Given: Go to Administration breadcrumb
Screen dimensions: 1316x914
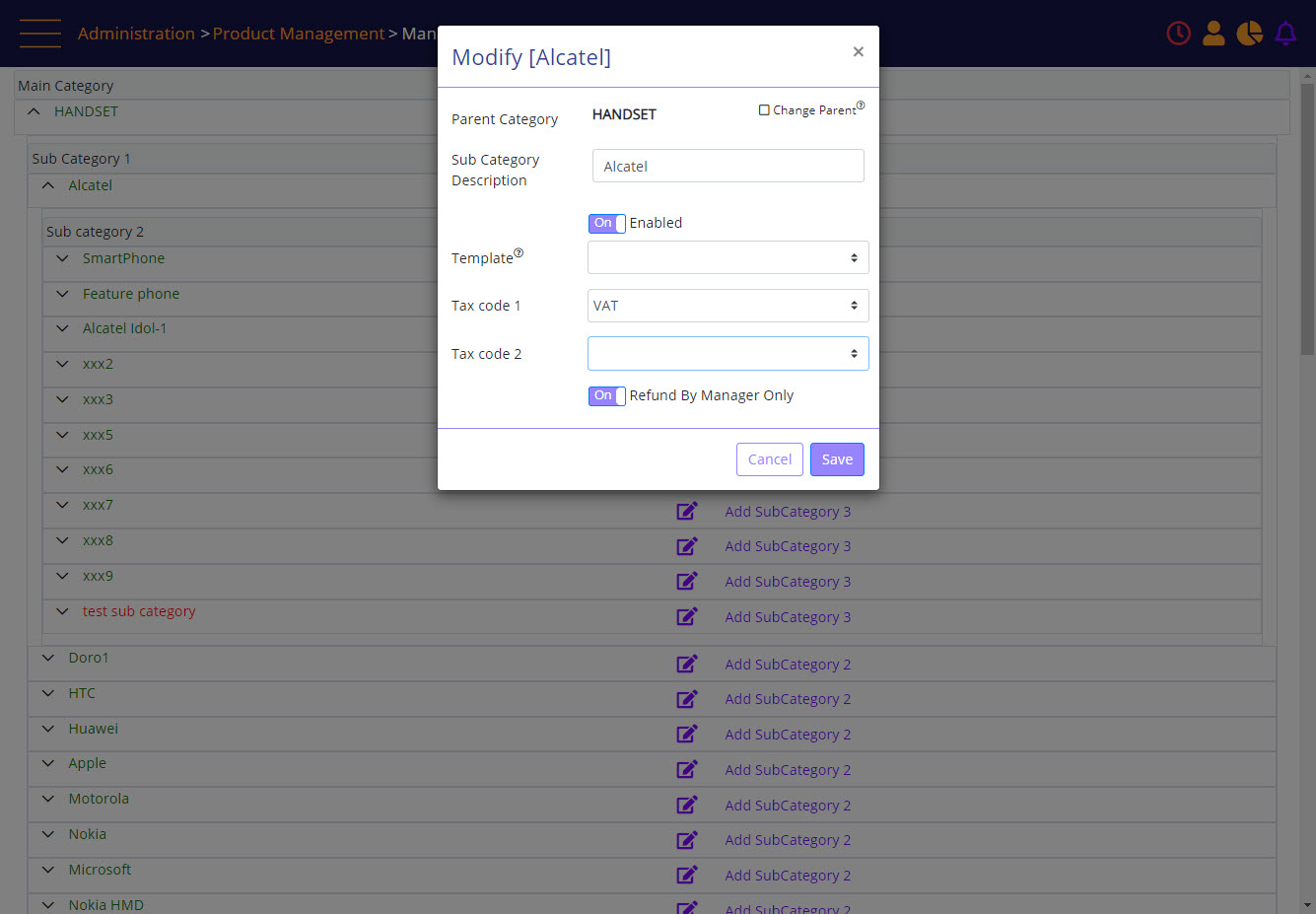Looking at the screenshot, I should click(x=136, y=34).
